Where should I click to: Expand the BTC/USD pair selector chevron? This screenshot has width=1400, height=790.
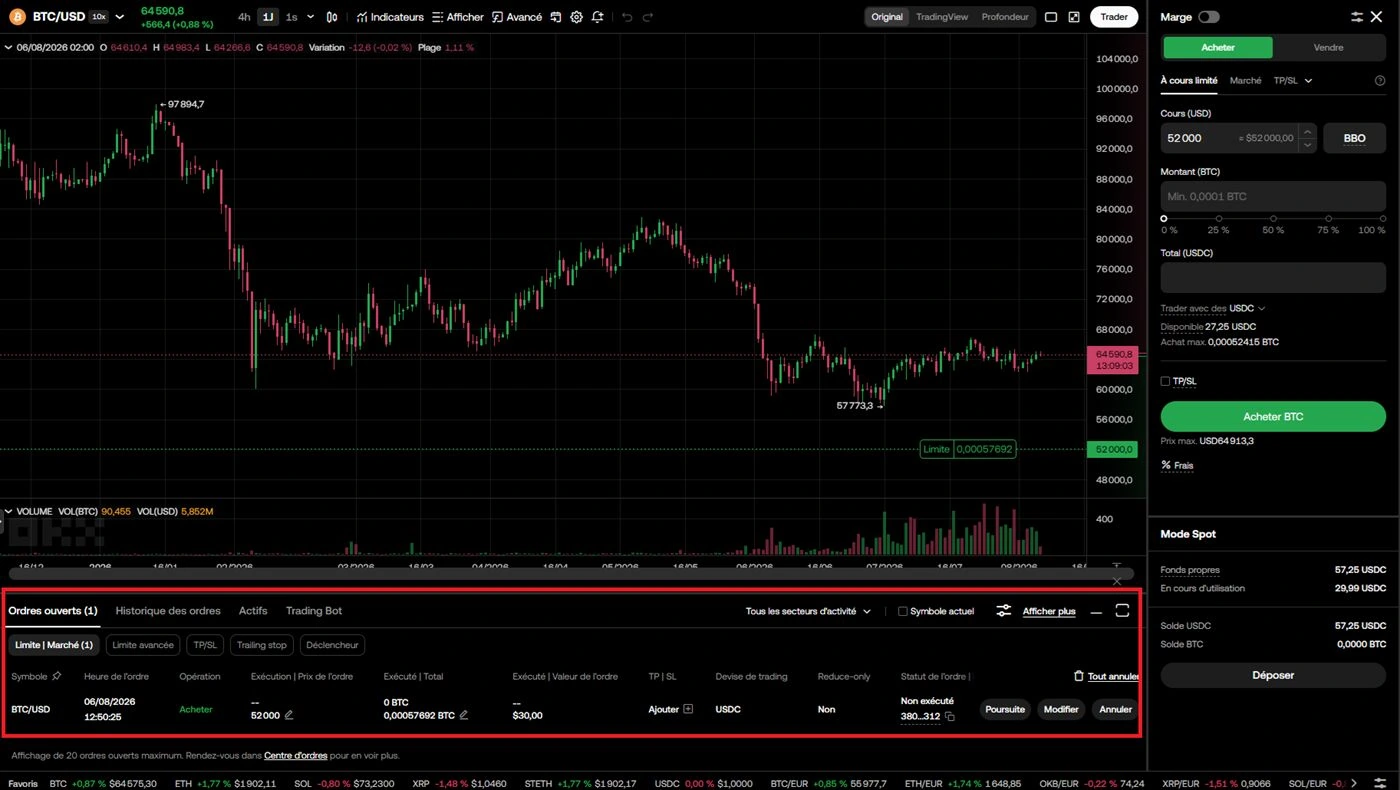(120, 17)
